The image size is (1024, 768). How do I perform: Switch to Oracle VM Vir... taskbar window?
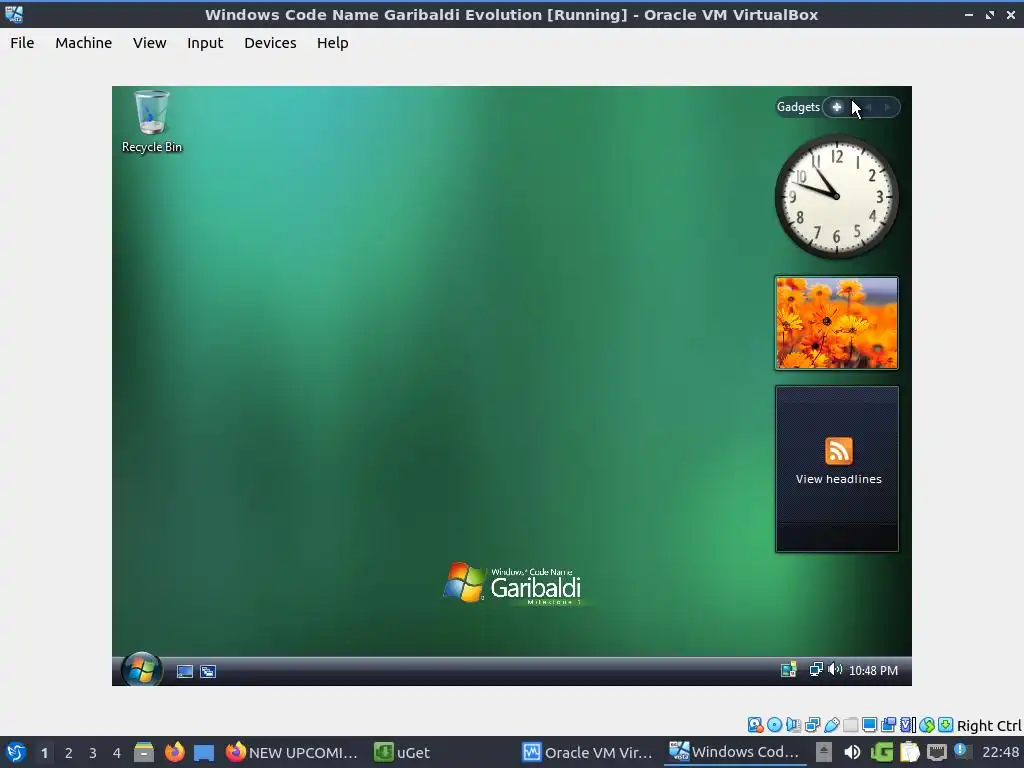(588, 752)
